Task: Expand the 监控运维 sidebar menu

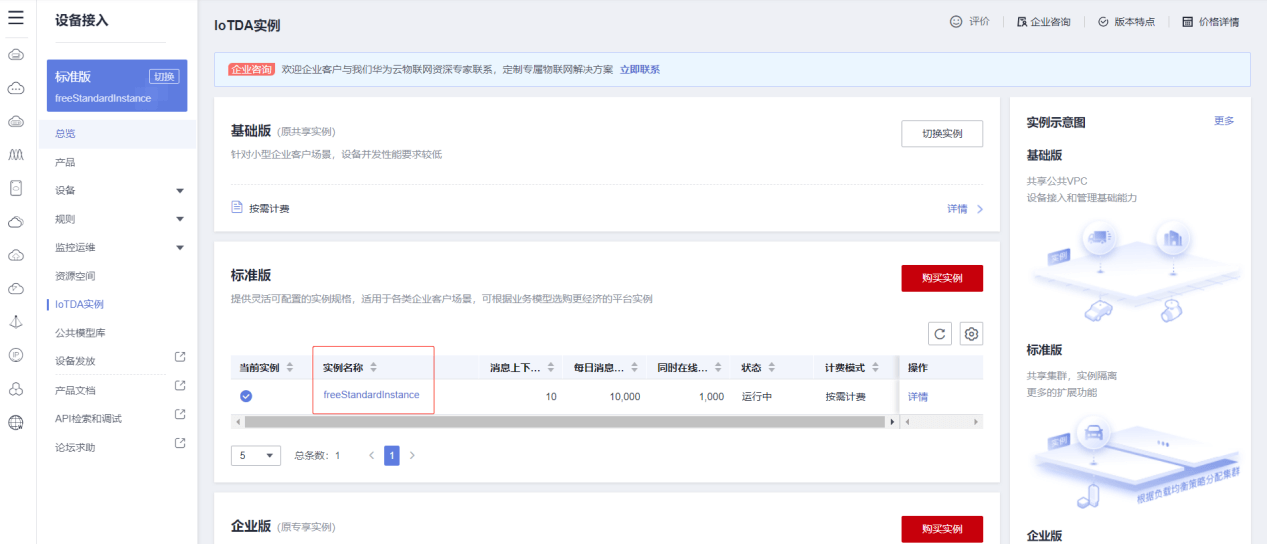Action: 180,247
